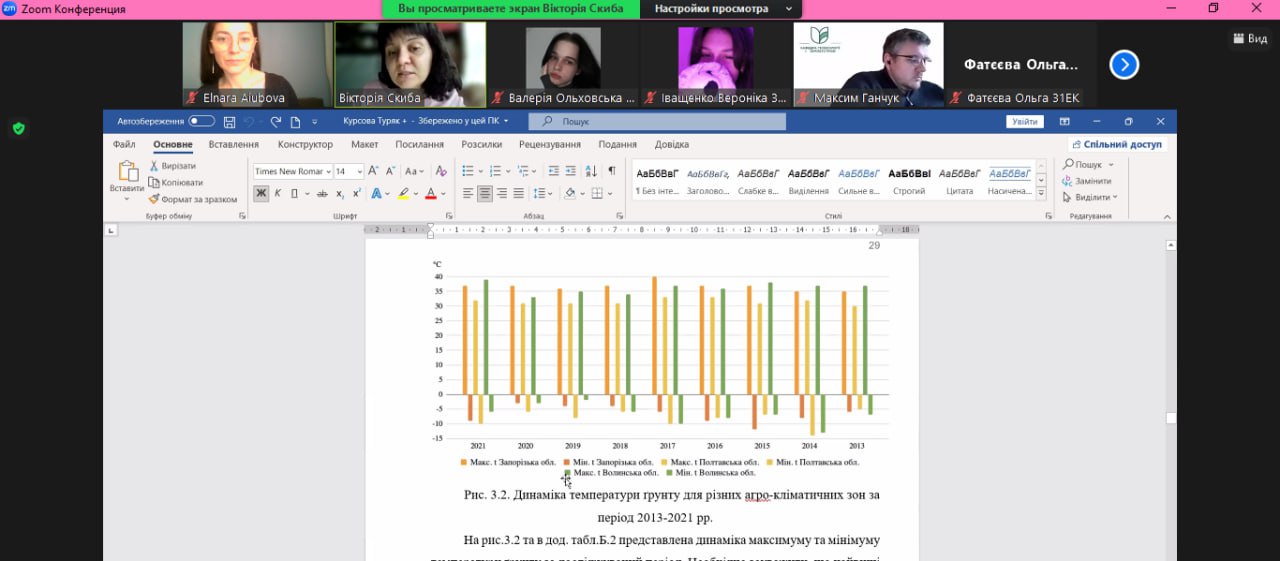
Task: Open the ribbon display options icon
Action: pyautogui.click(x=1066, y=121)
